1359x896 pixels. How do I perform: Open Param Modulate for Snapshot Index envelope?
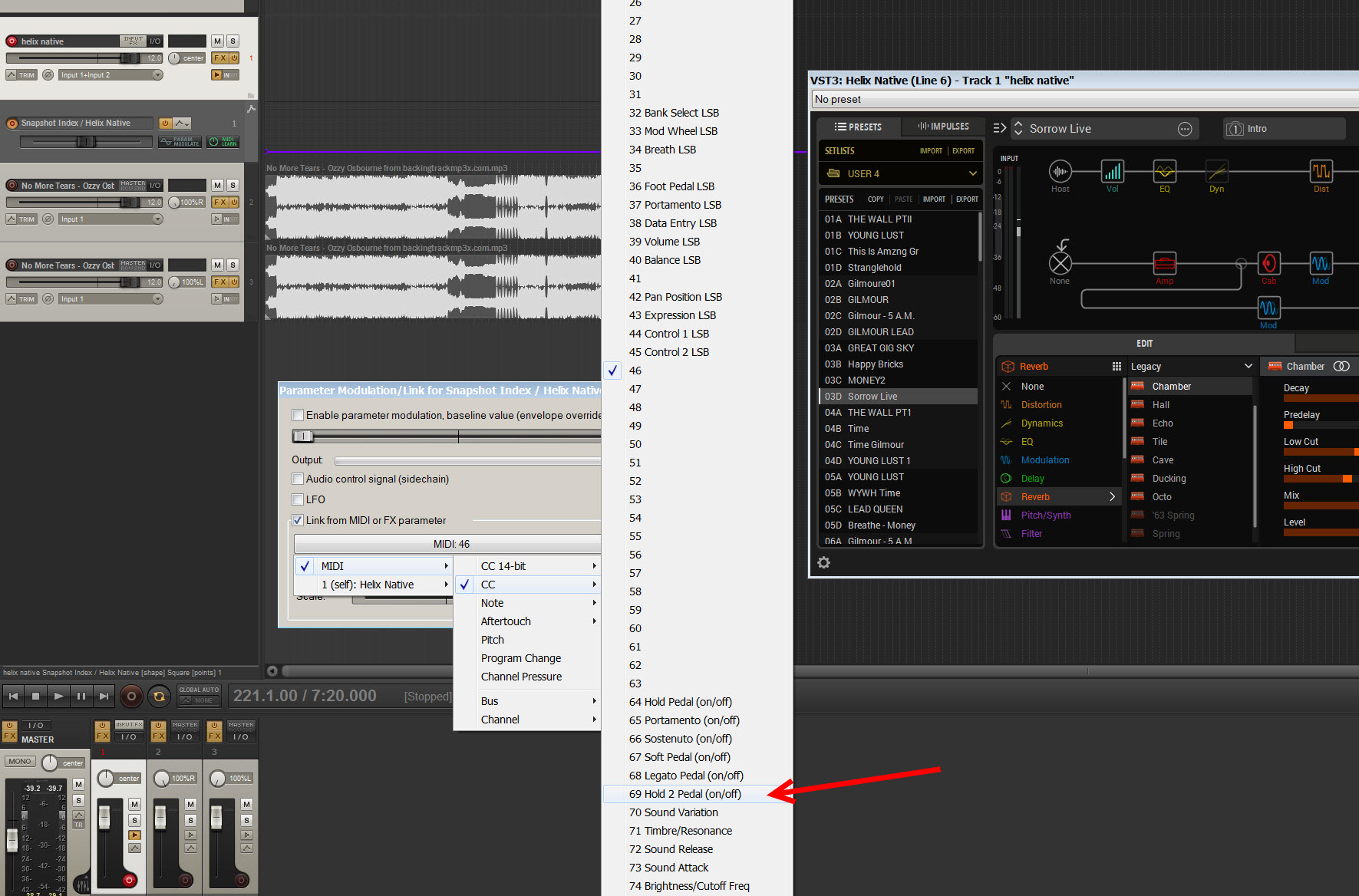[180, 142]
